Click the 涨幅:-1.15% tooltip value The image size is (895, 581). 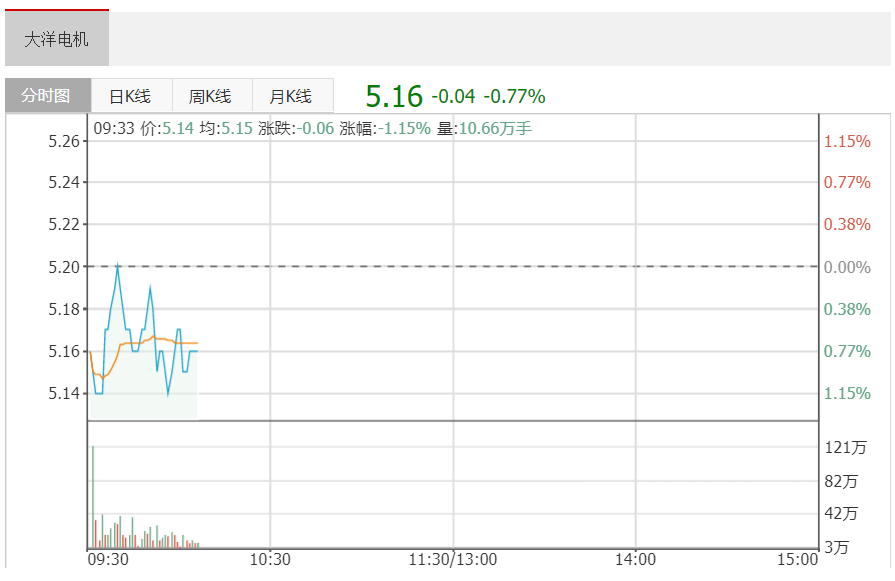385,128
